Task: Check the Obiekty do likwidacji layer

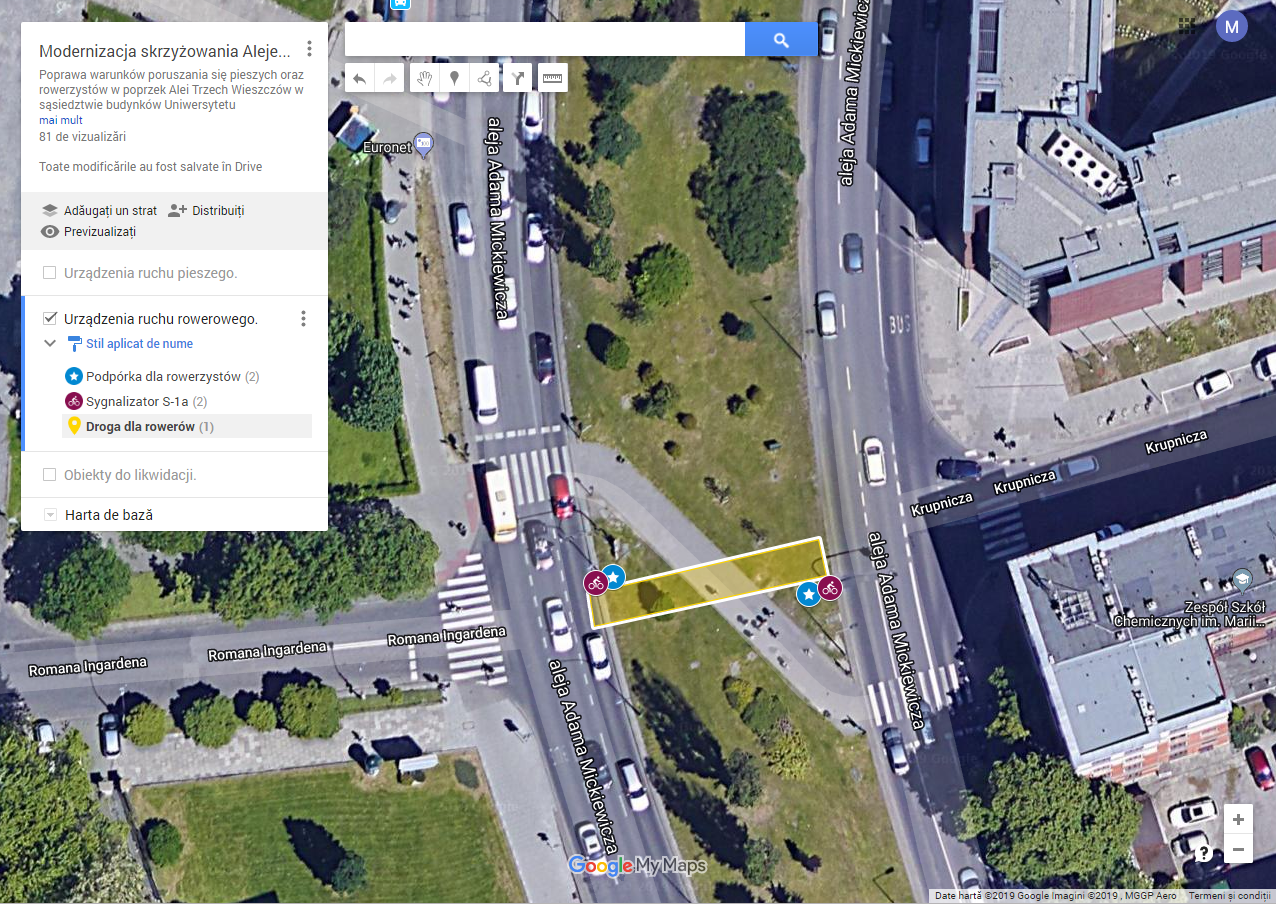Action: tap(50, 475)
